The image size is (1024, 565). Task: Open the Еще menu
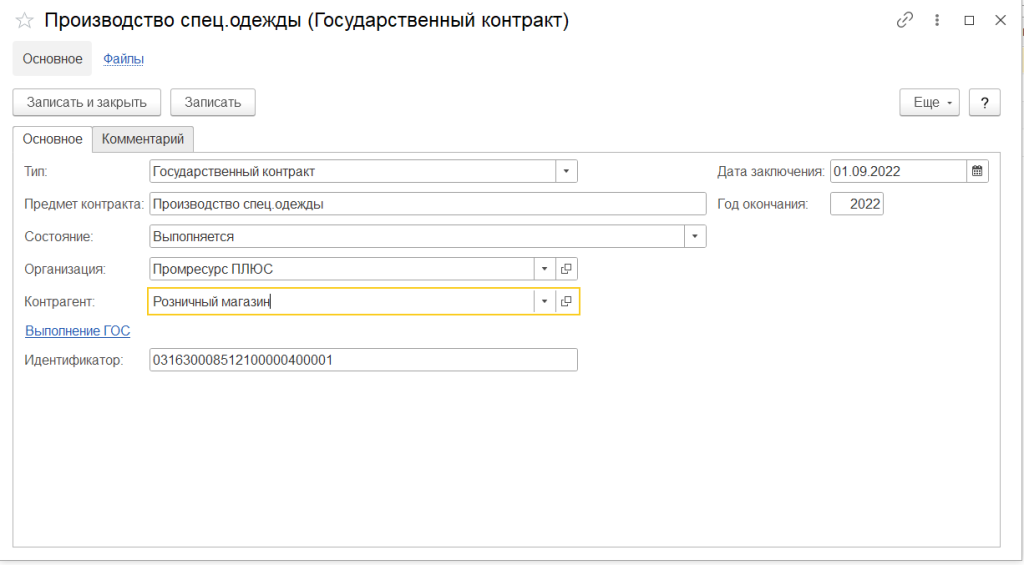click(930, 102)
